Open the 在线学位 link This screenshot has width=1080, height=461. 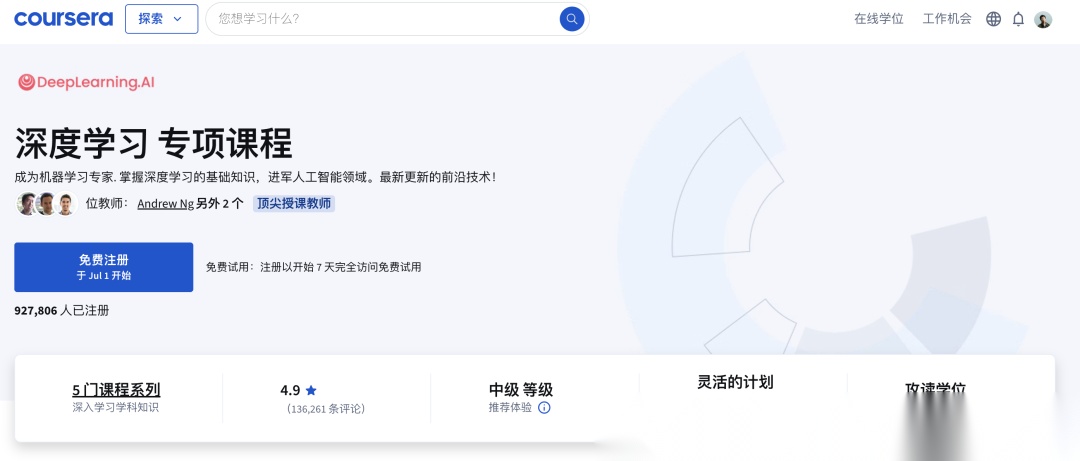pyautogui.click(x=878, y=19)
